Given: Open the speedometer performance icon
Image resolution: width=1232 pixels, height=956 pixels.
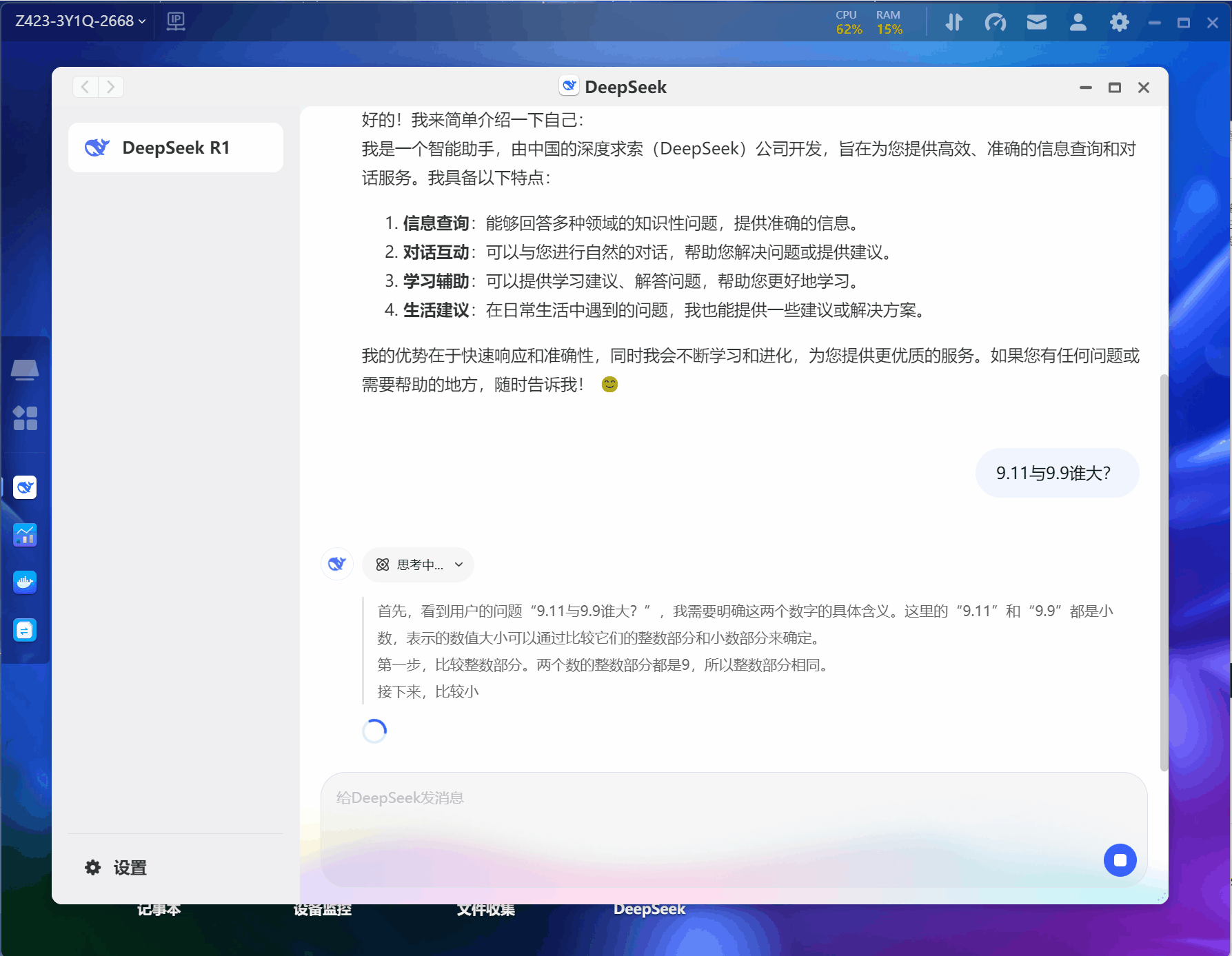Looking at the screenshot, I should point(996,23).
